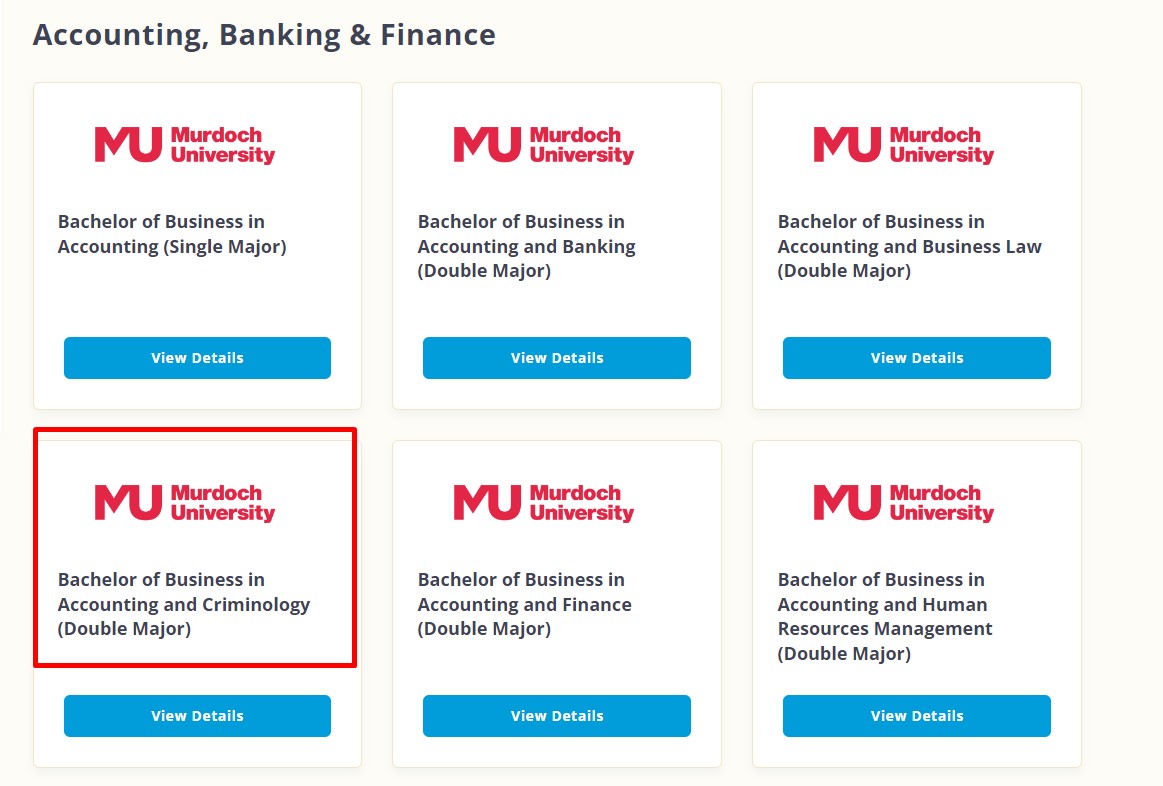1163x786 pixels.
Task: View Details for Accounting and Human Resources Management
Action: 917,716
